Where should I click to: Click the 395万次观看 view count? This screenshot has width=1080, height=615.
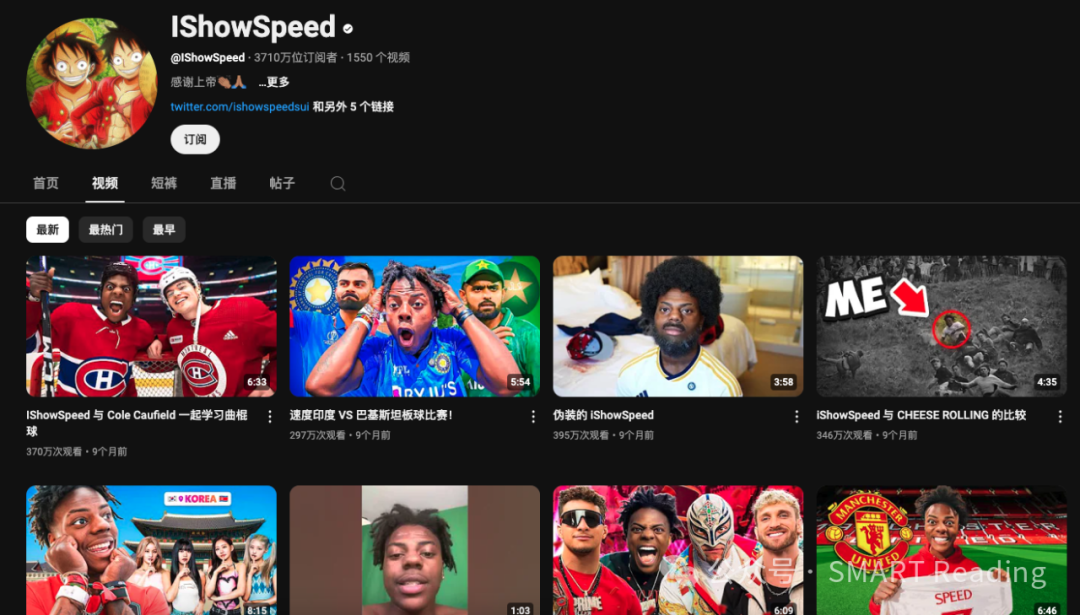pyautogui.click(x=581, y=435)
